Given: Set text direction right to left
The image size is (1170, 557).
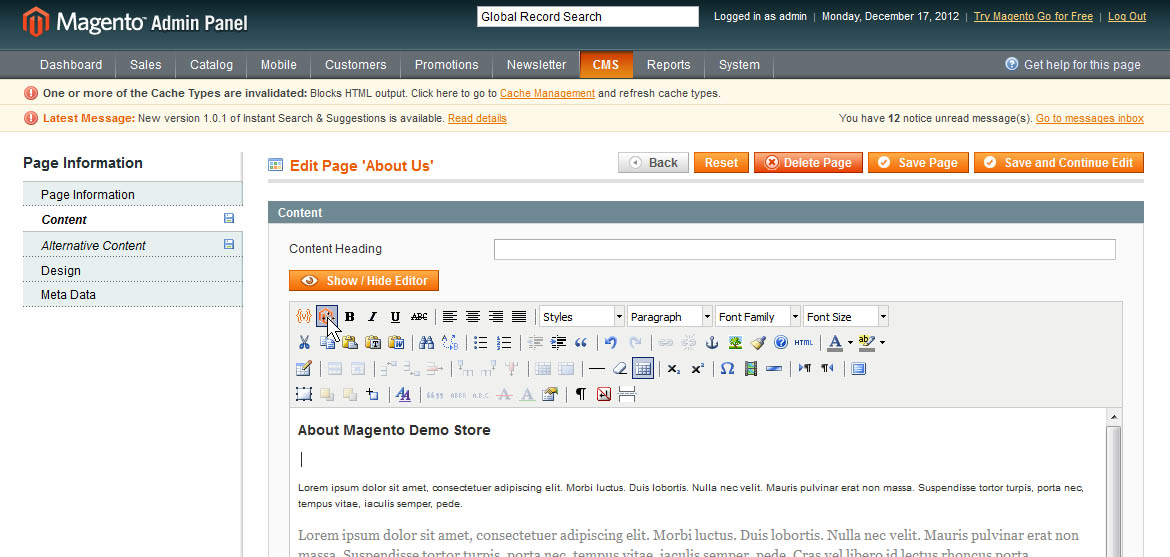Looking at the screenshot, I should point(828,369).
